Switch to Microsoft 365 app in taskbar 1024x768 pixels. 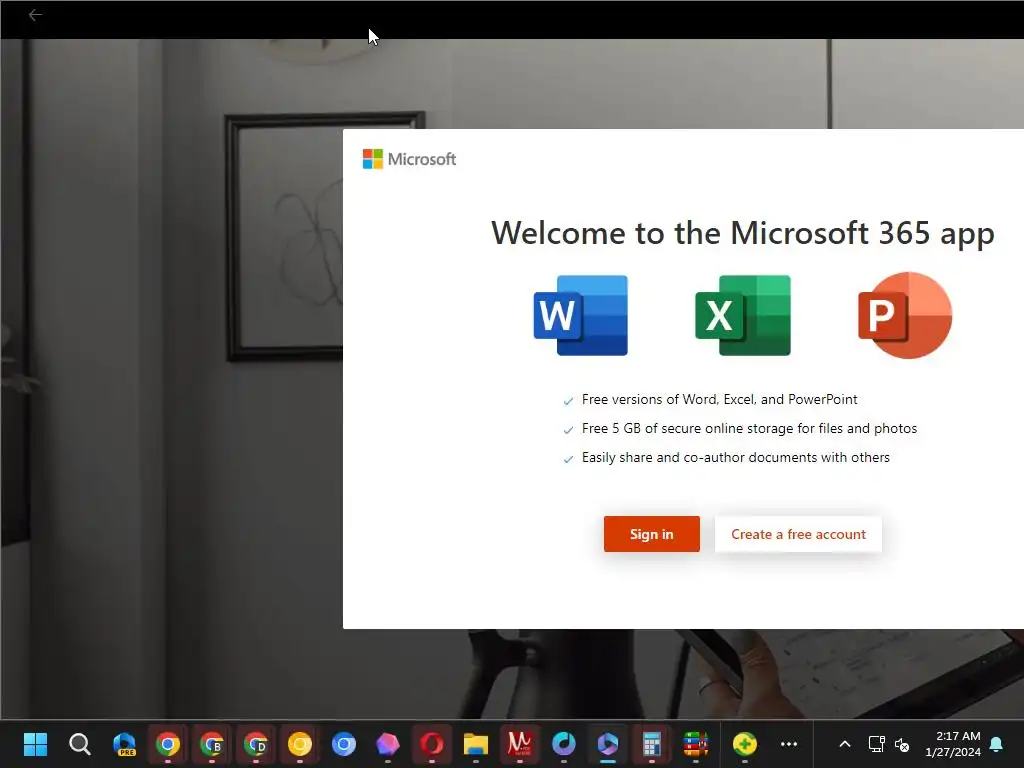click(608, 744)
